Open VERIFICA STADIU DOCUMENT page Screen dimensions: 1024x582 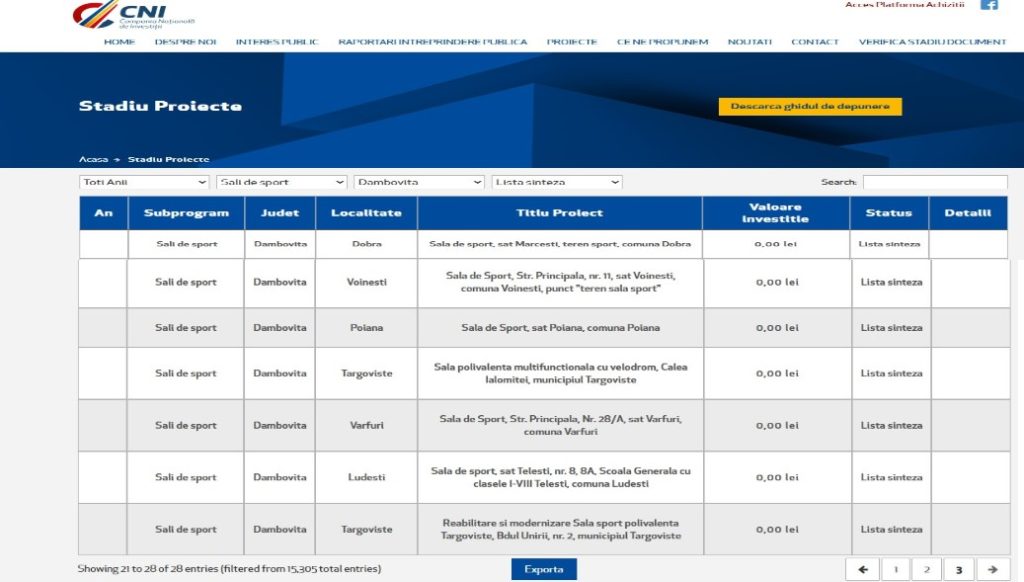click(932, 42)
